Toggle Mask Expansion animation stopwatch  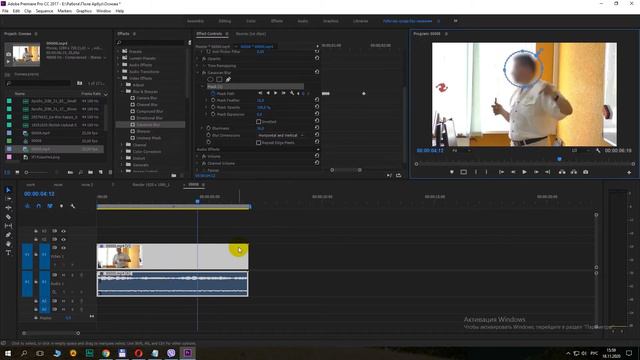click(x=213, y=115)
